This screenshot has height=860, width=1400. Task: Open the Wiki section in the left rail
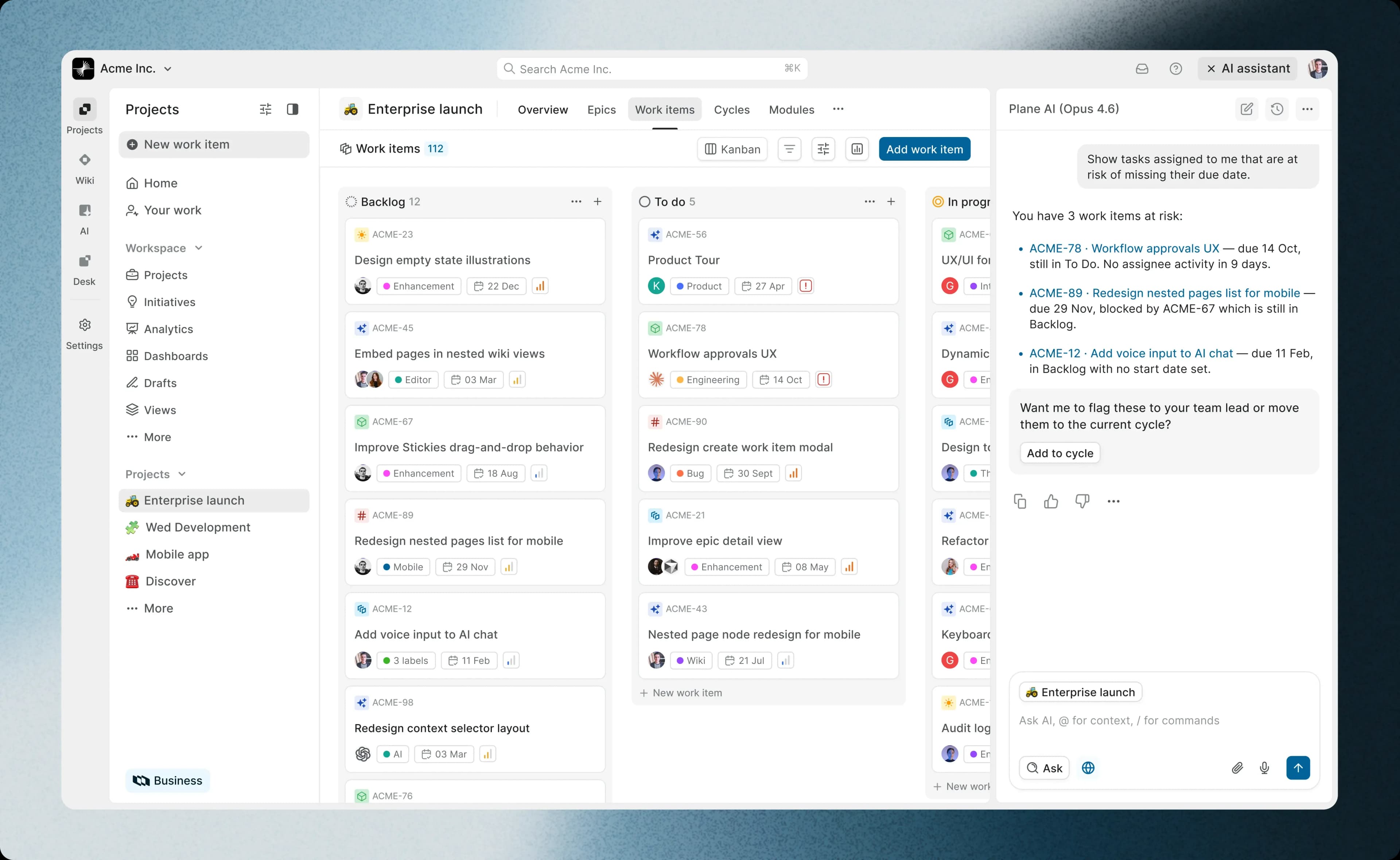point(84,168)
